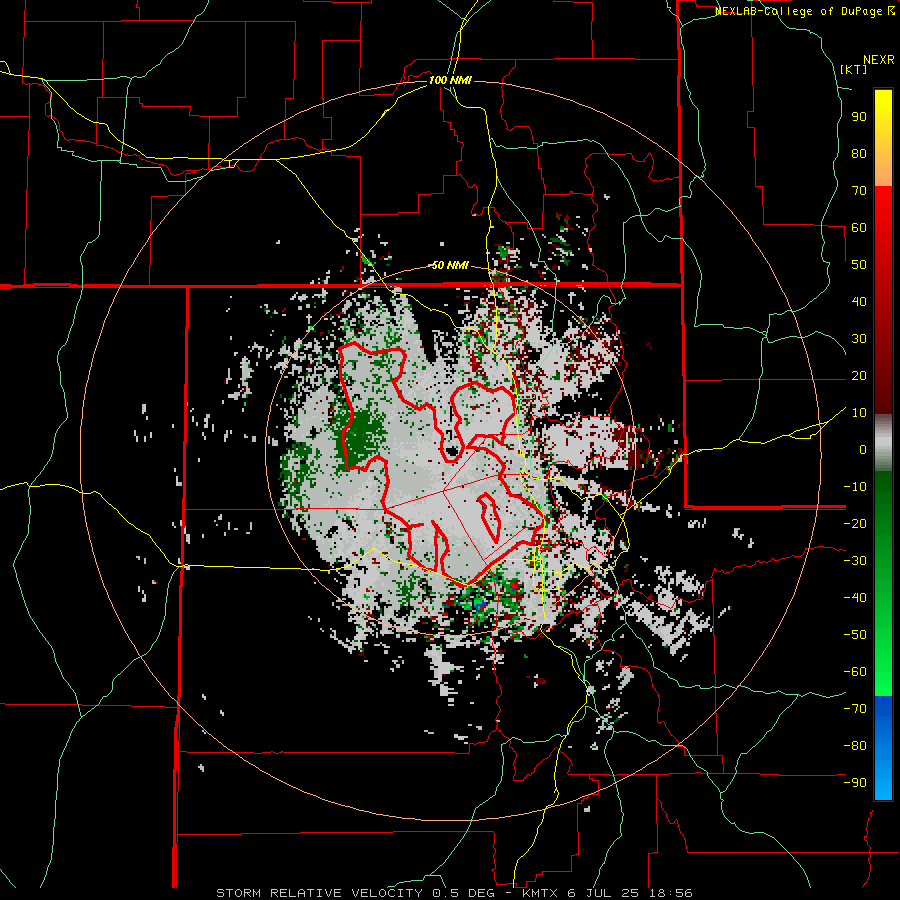900x900 pixels.
Task: Select the "-70" value on velocity scale
Action: coord(855,709)
